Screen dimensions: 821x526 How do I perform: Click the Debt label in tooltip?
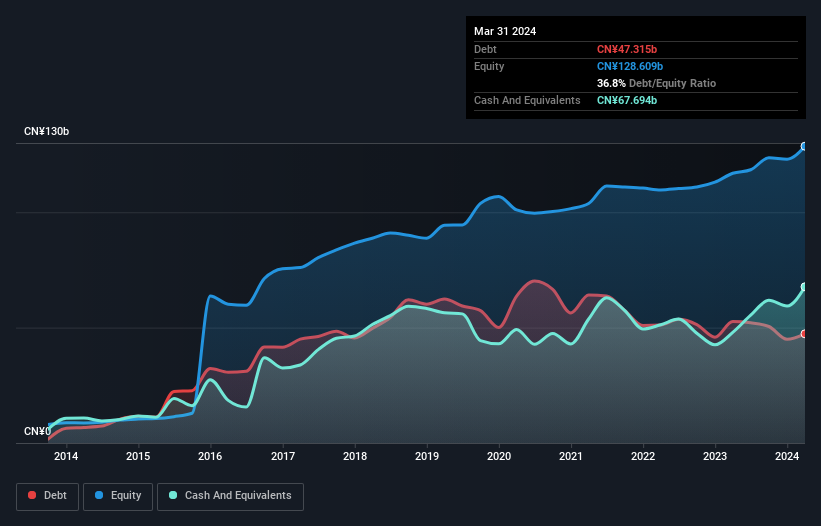point(485,49)
